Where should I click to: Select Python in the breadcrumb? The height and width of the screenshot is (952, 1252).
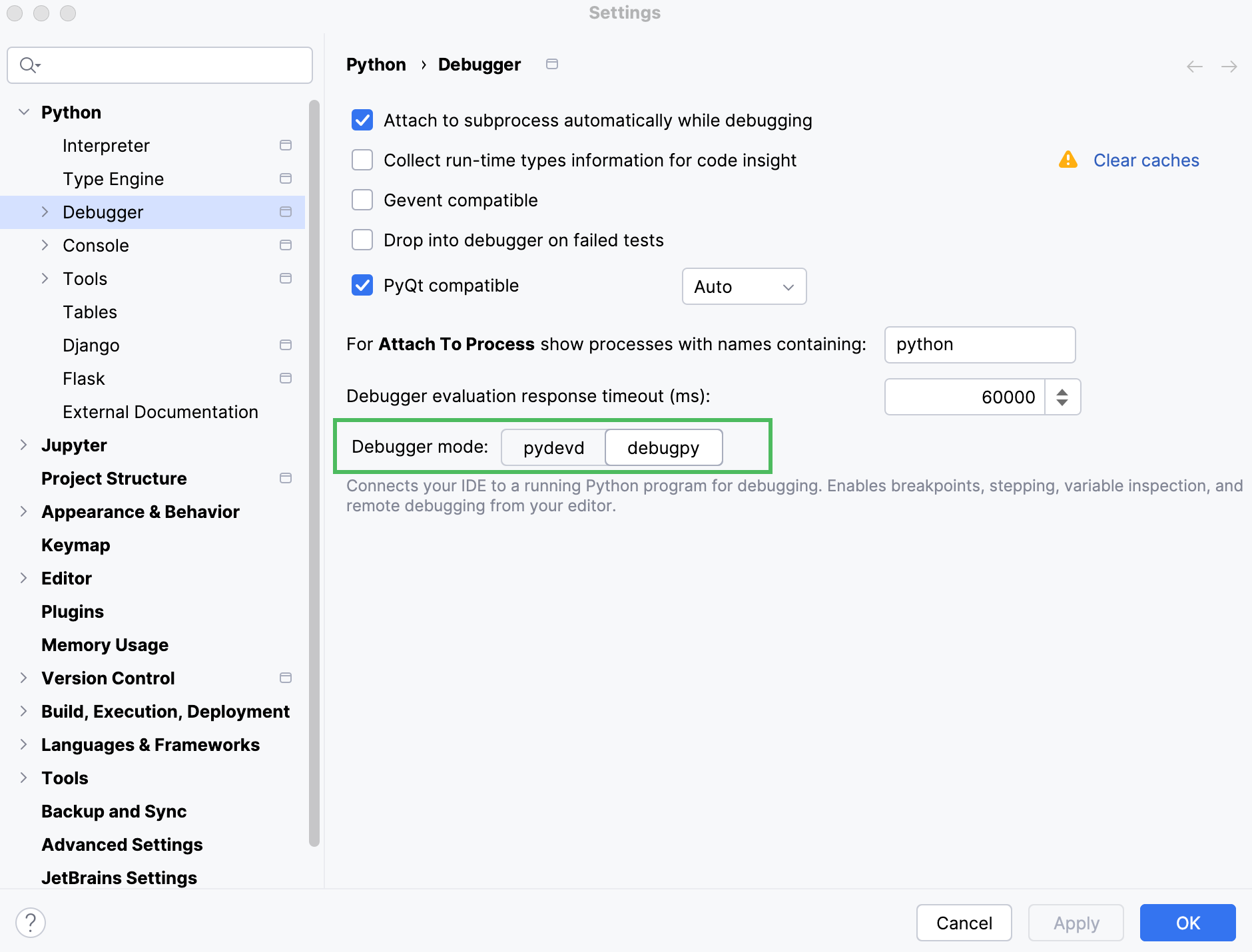(376, 64)
